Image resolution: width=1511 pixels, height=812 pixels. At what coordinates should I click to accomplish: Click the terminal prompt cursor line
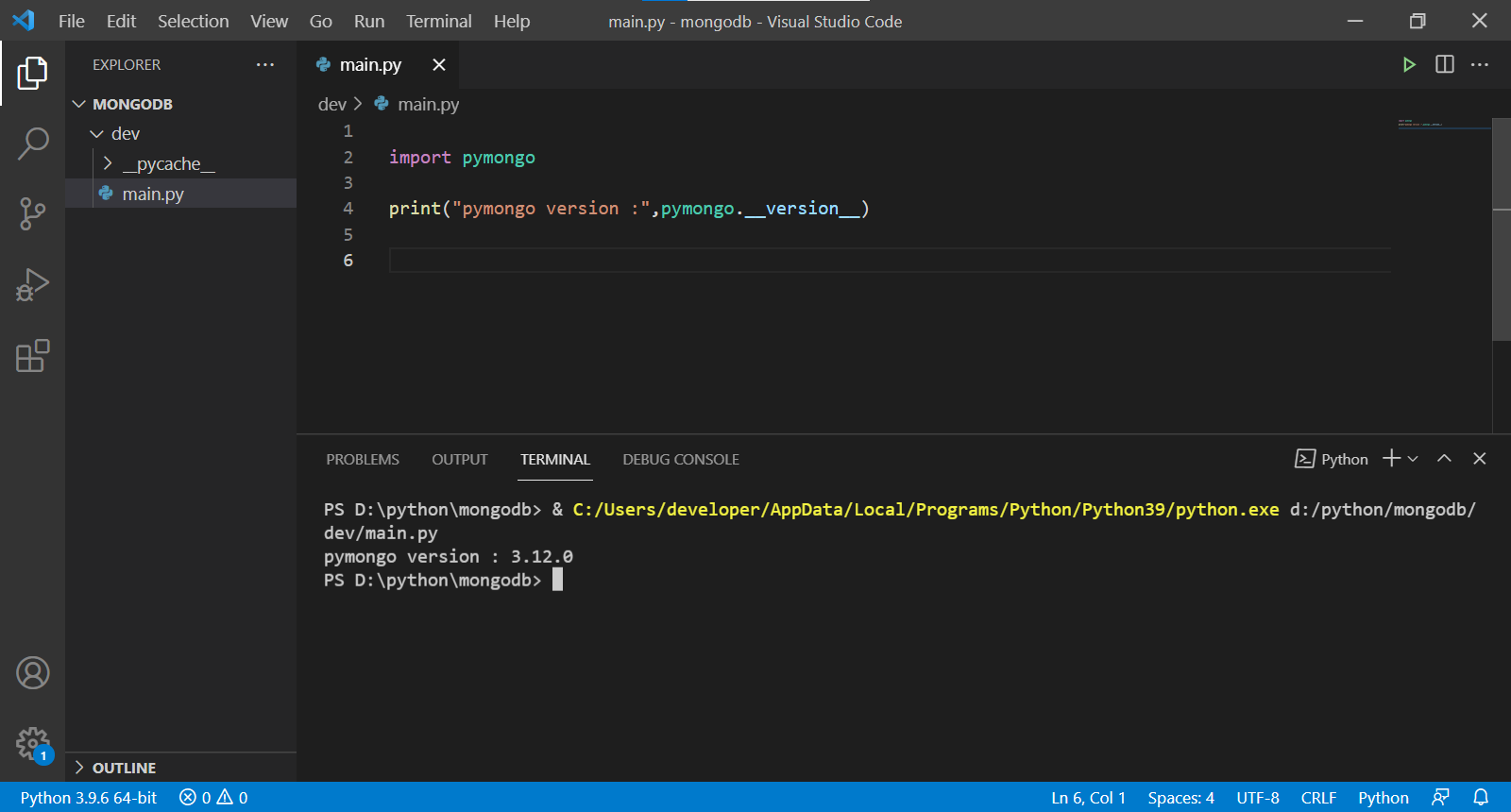pos(443,580)
